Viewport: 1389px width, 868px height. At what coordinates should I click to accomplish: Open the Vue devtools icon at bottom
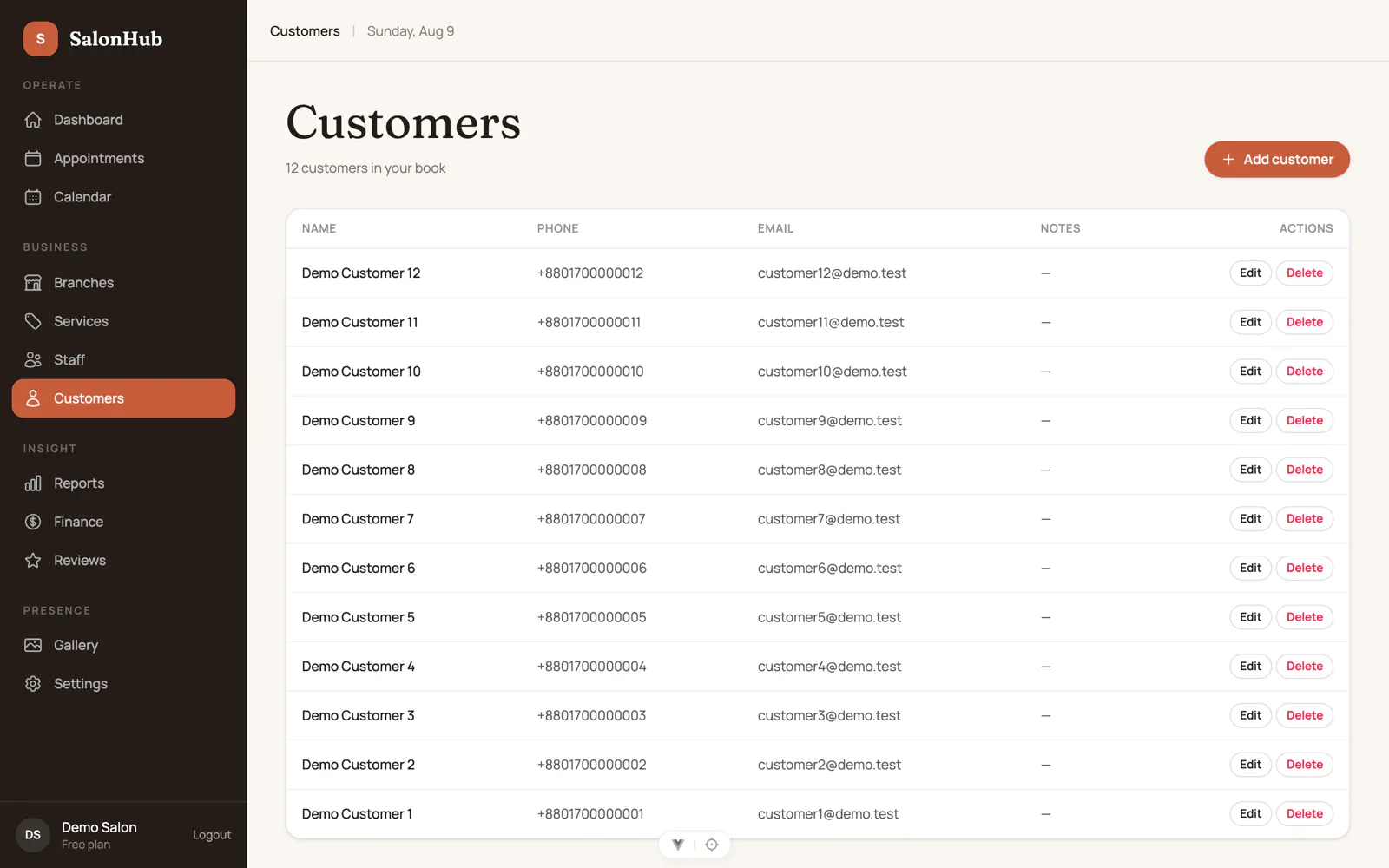pyautogui.click(x=678, y=845)
